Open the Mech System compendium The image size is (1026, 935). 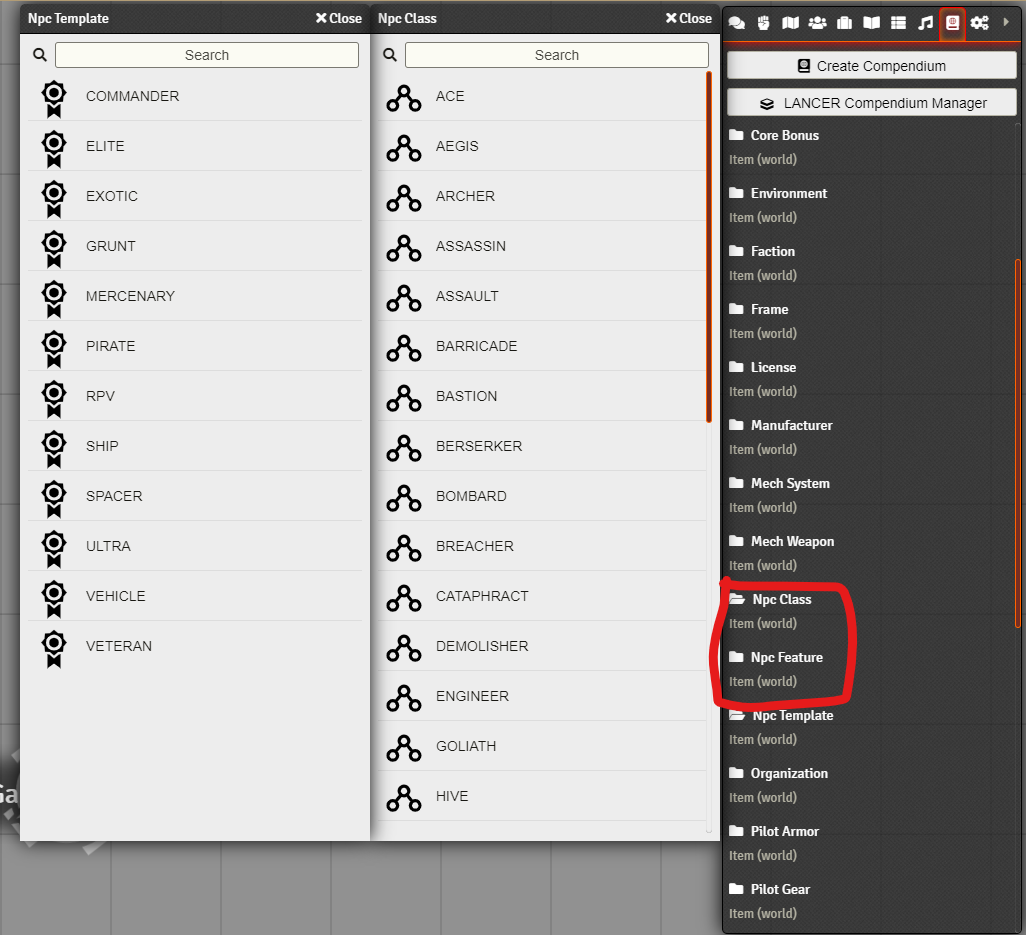[790, 484]
